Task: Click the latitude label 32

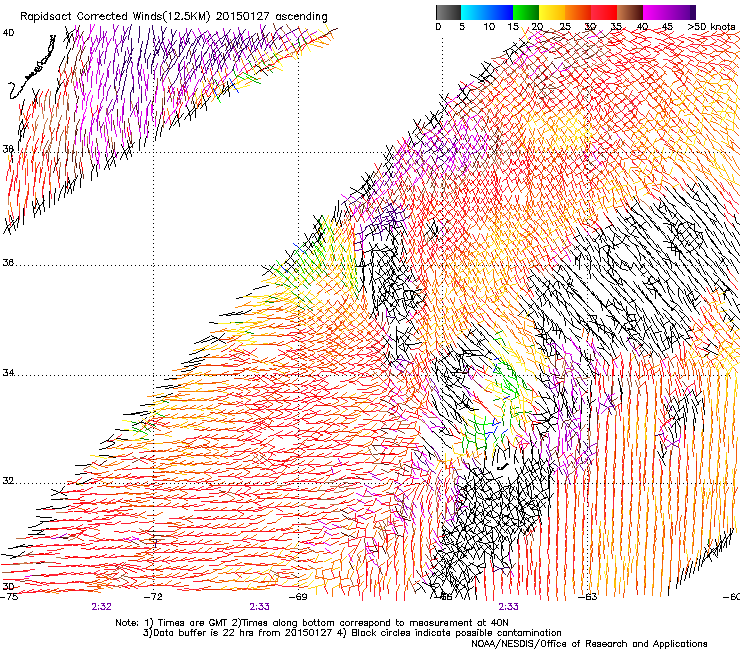Action: click(x=8, y=481)
